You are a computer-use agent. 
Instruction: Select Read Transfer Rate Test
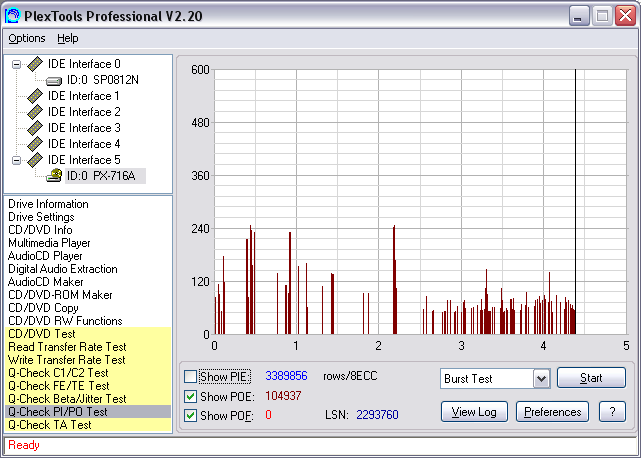(88, 347)
